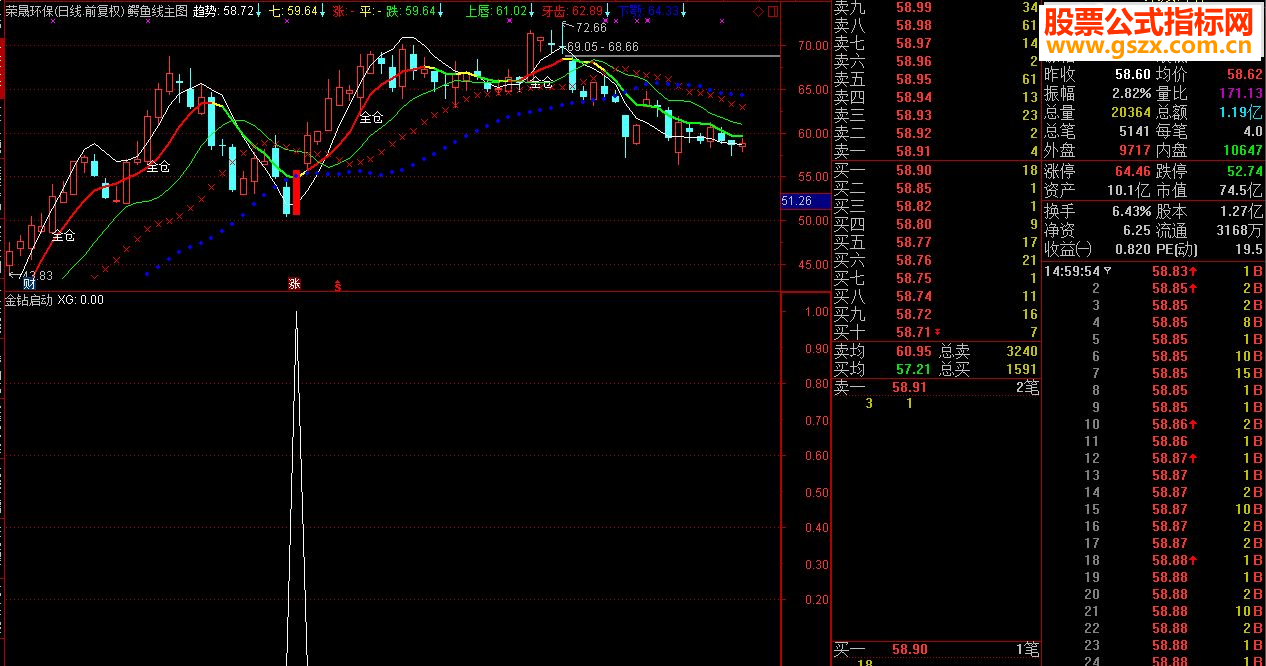Click the stock title 荣晟环保(日线.前复权)
This screenshot has height=666, width=1266.
pyautogui.click(x=65, y=11)
